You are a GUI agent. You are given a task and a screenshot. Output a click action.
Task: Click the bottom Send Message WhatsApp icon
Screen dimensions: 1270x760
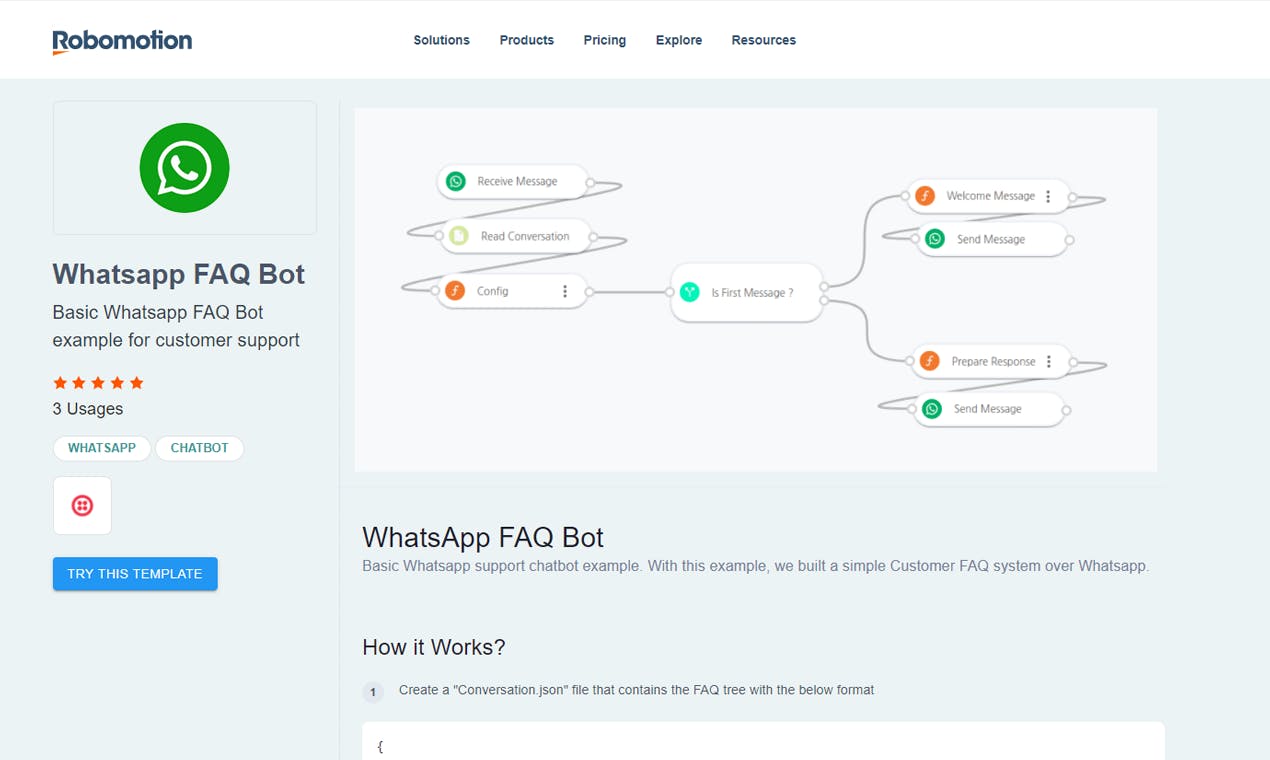tap(932, 409)
